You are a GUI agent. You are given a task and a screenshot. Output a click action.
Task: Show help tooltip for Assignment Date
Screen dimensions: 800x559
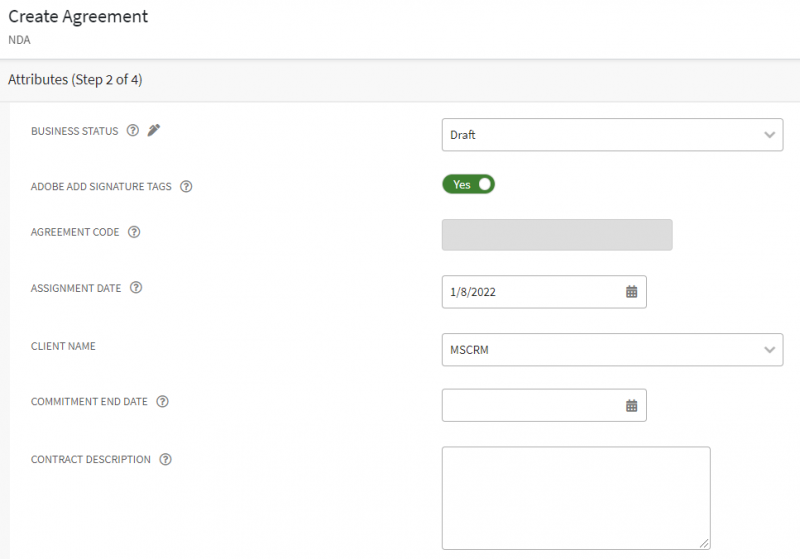[136, 288]
